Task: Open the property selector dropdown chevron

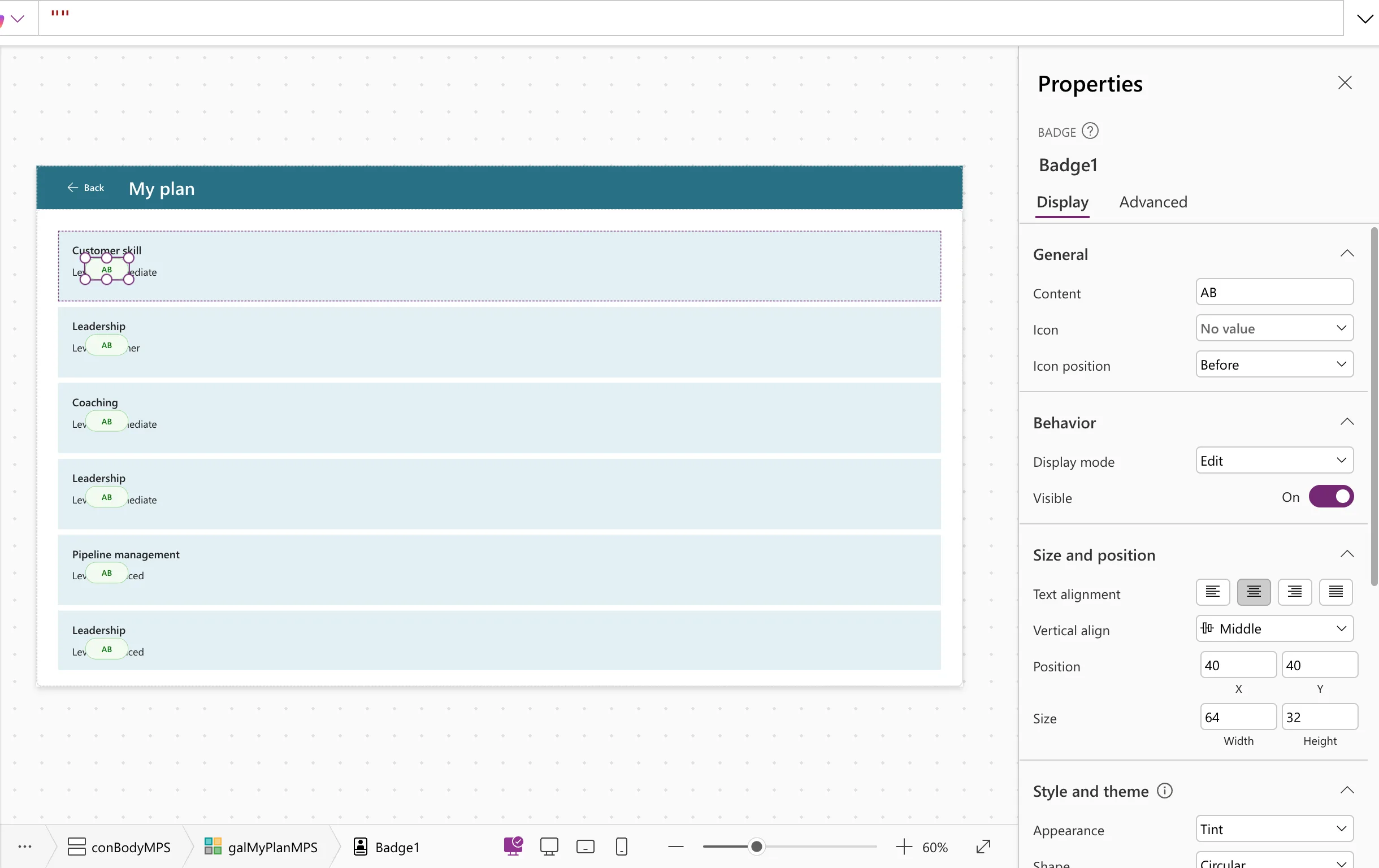Action: (18, 19)
